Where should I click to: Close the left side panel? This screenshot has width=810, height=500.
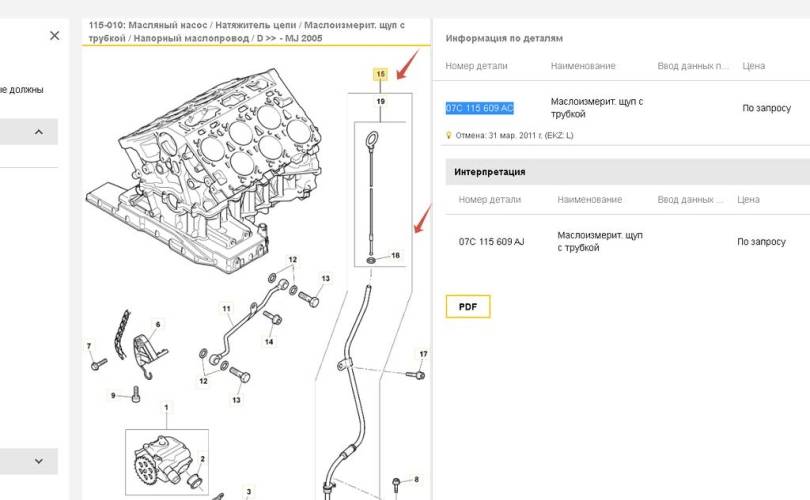pos(54,35)
